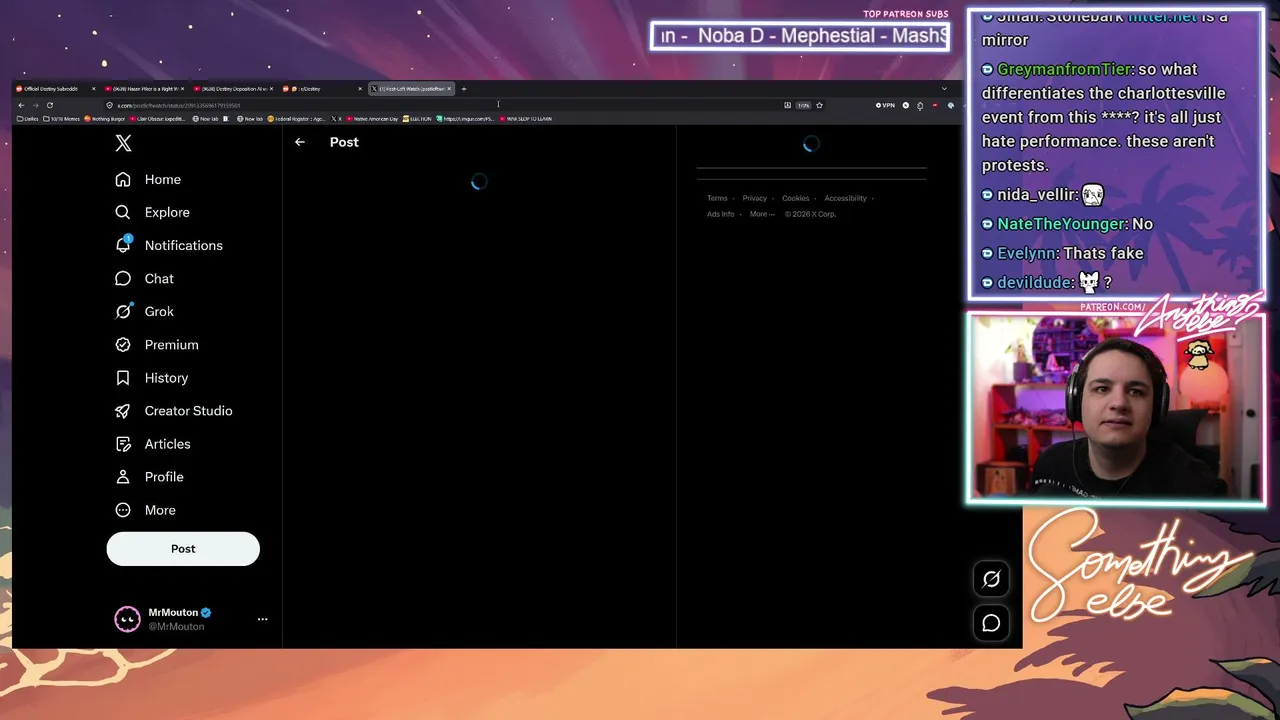This screenshot has height=720, width=1280.
Task: Open Chat in the left sidebar
Action: [x=144, y=279]
